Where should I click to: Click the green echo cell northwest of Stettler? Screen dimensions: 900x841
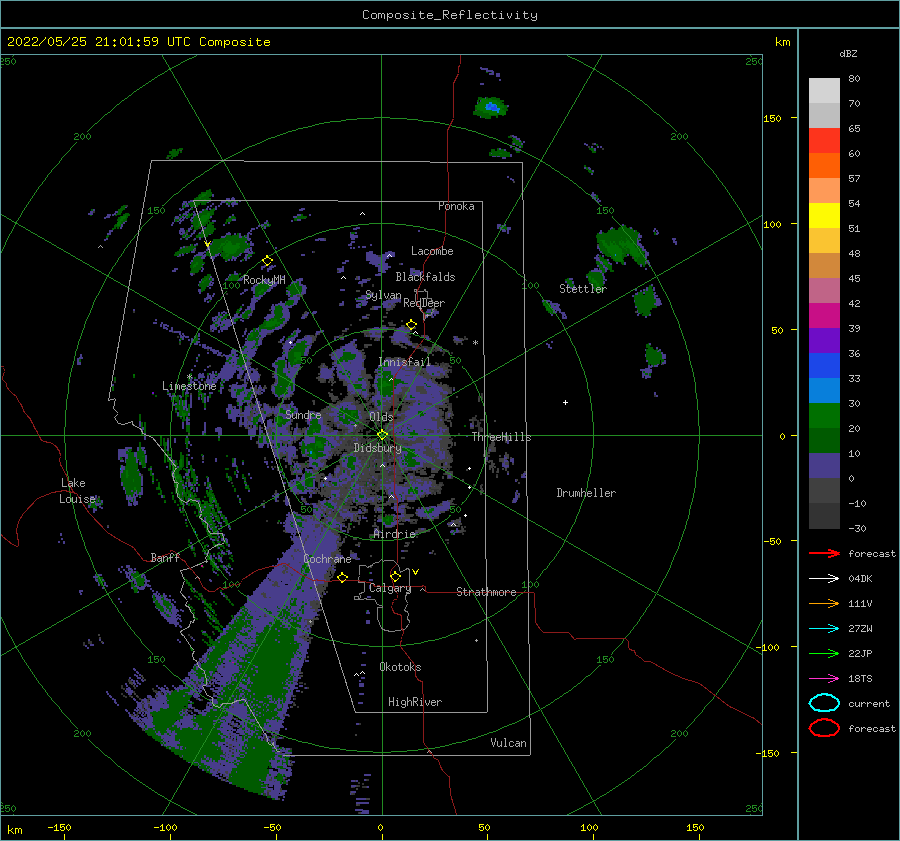click(620, 246)
